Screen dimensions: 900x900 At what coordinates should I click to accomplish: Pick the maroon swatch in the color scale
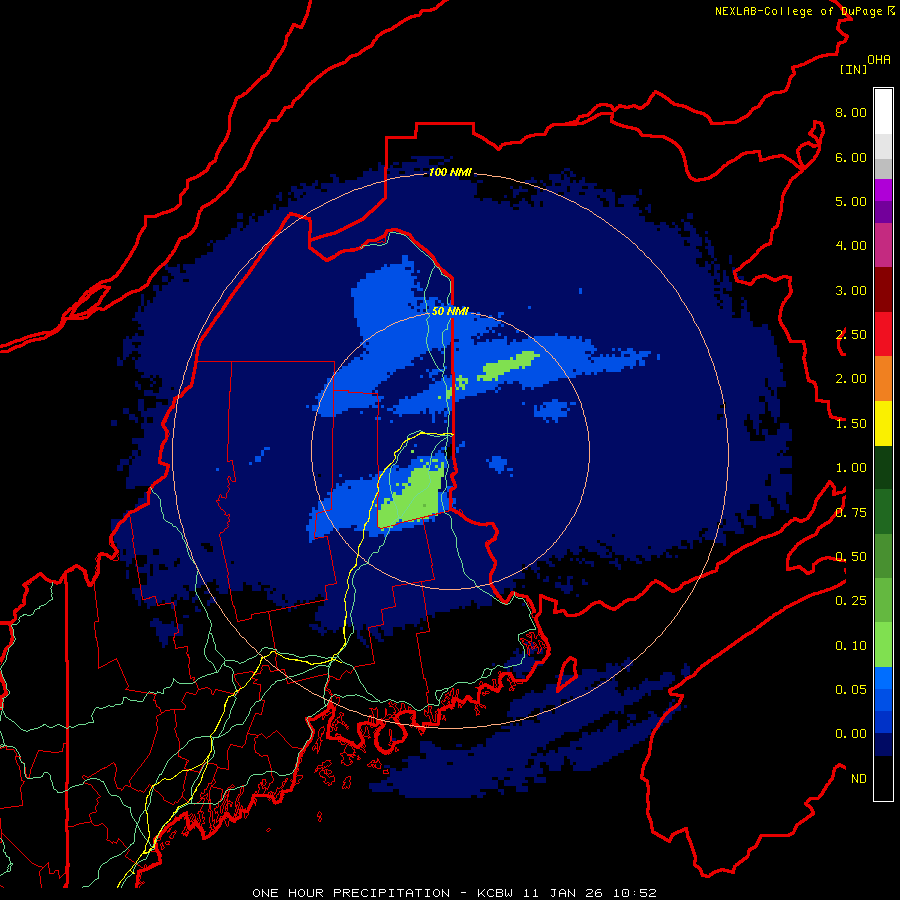pyautogui.click(x=883, y=290)
